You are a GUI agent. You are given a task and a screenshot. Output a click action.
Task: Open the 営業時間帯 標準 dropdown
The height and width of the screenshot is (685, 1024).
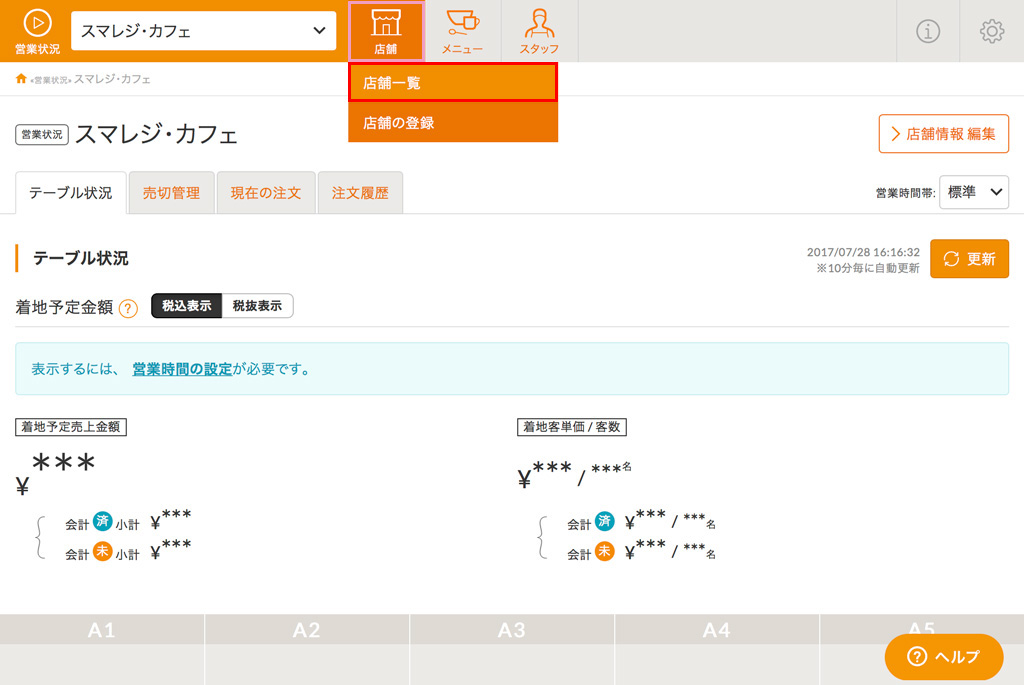coord(973,192)
